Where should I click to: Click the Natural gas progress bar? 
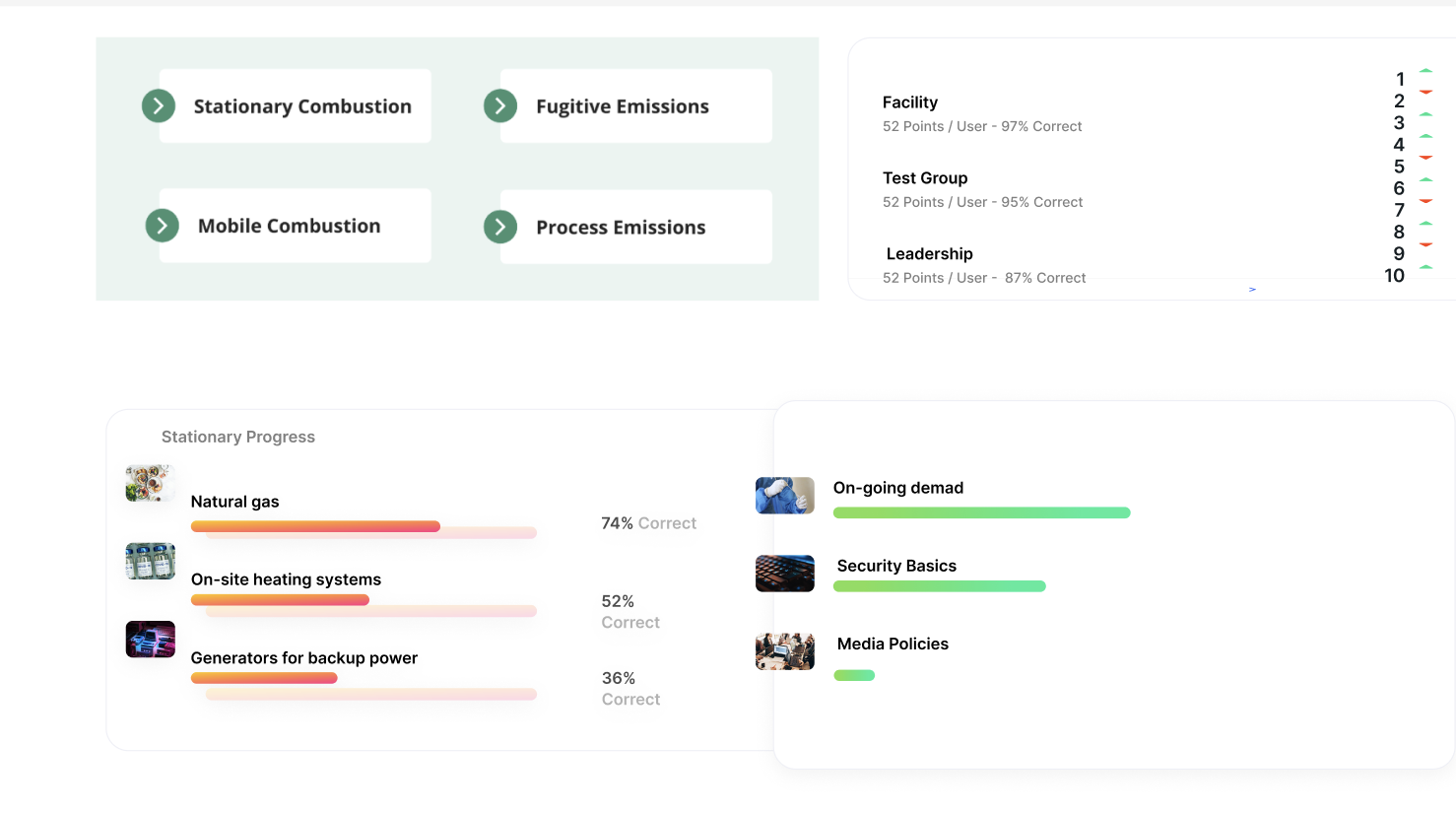315,526
